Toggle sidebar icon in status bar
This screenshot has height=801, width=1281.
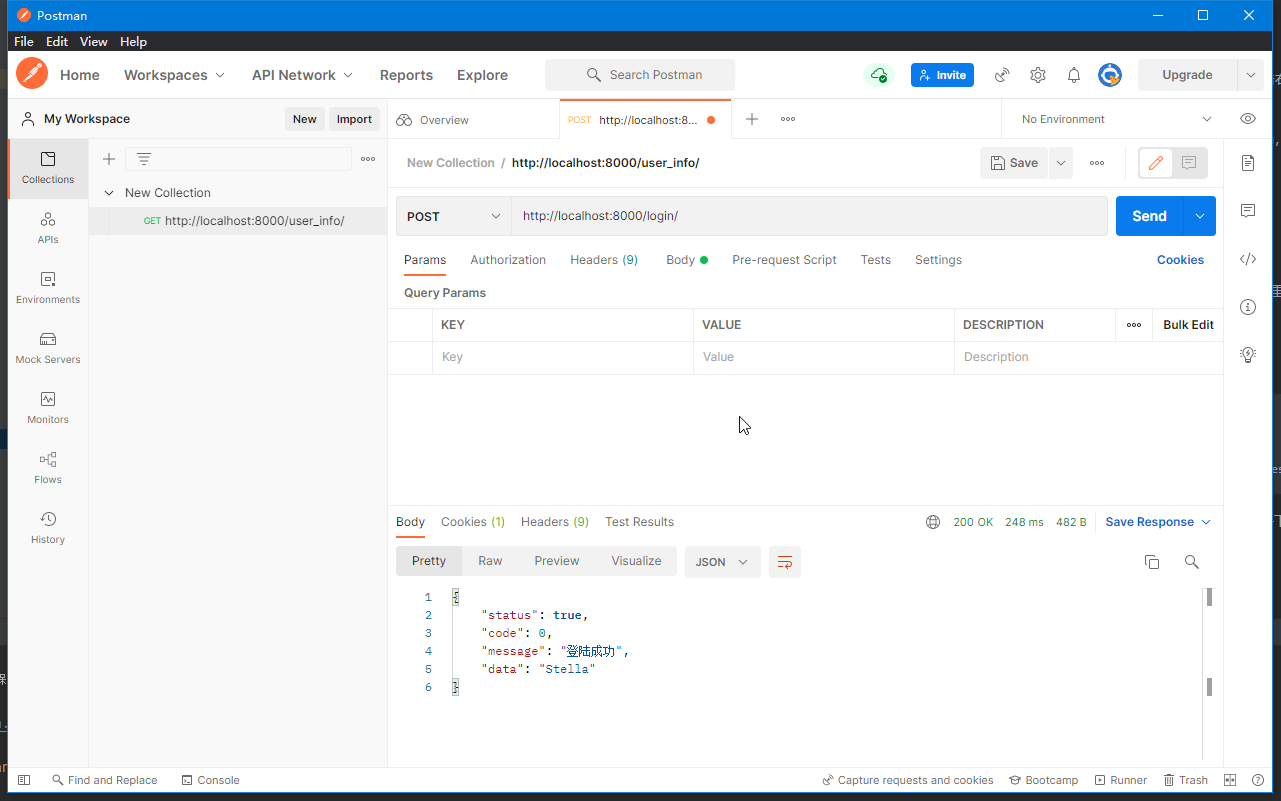point(24,780)
